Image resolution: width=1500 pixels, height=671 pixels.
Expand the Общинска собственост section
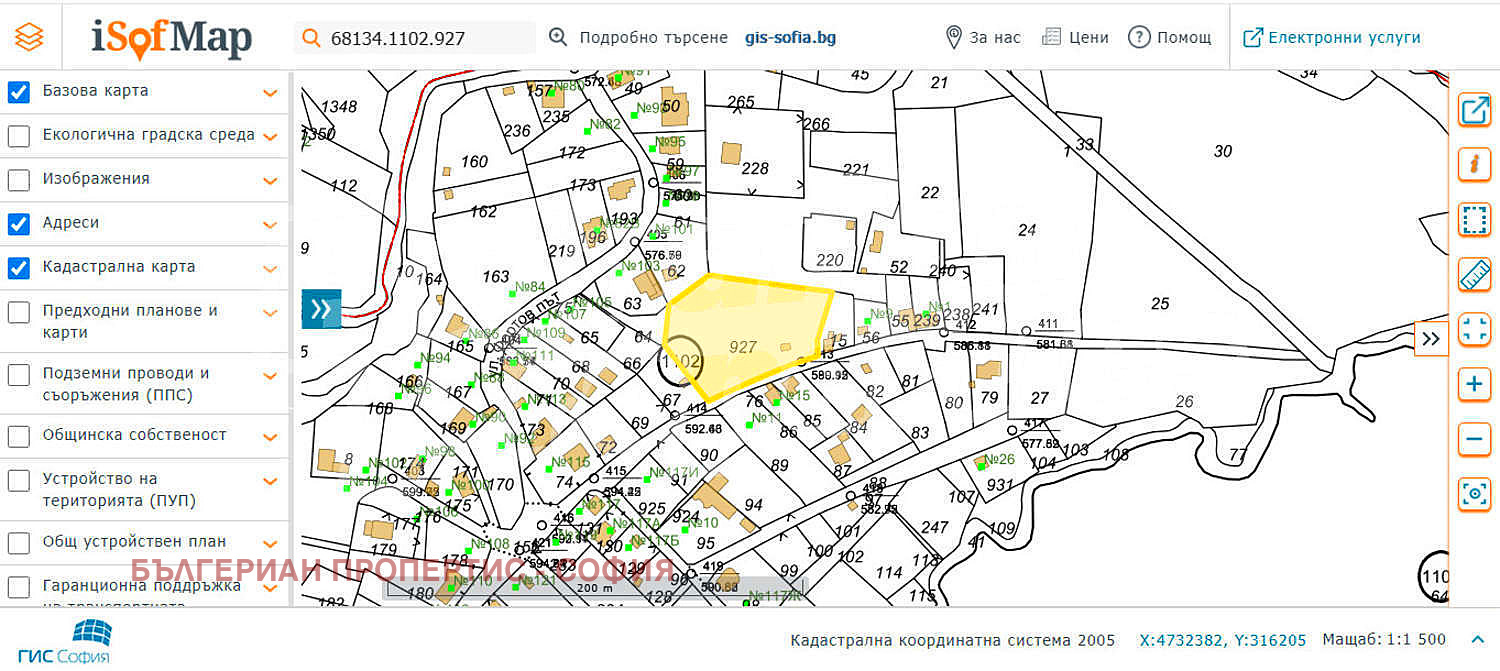[269, 437]
